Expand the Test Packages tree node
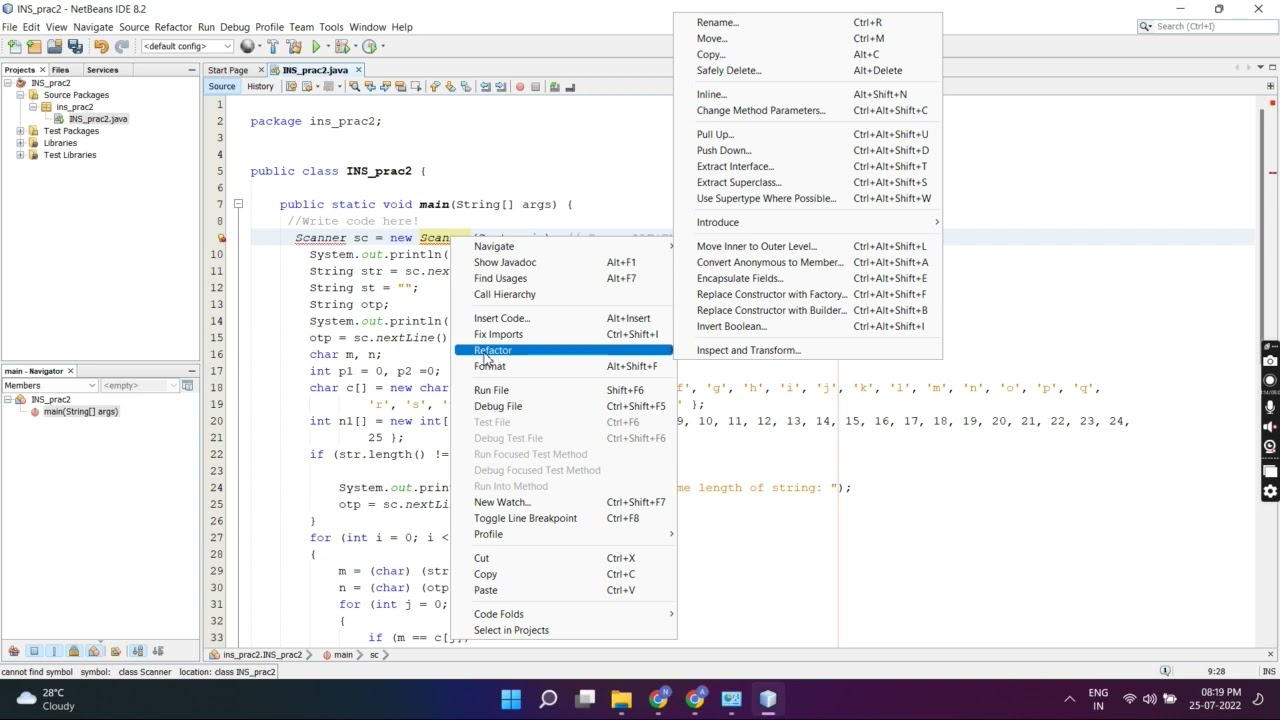Screen dimensions: 1280x720 20,131
